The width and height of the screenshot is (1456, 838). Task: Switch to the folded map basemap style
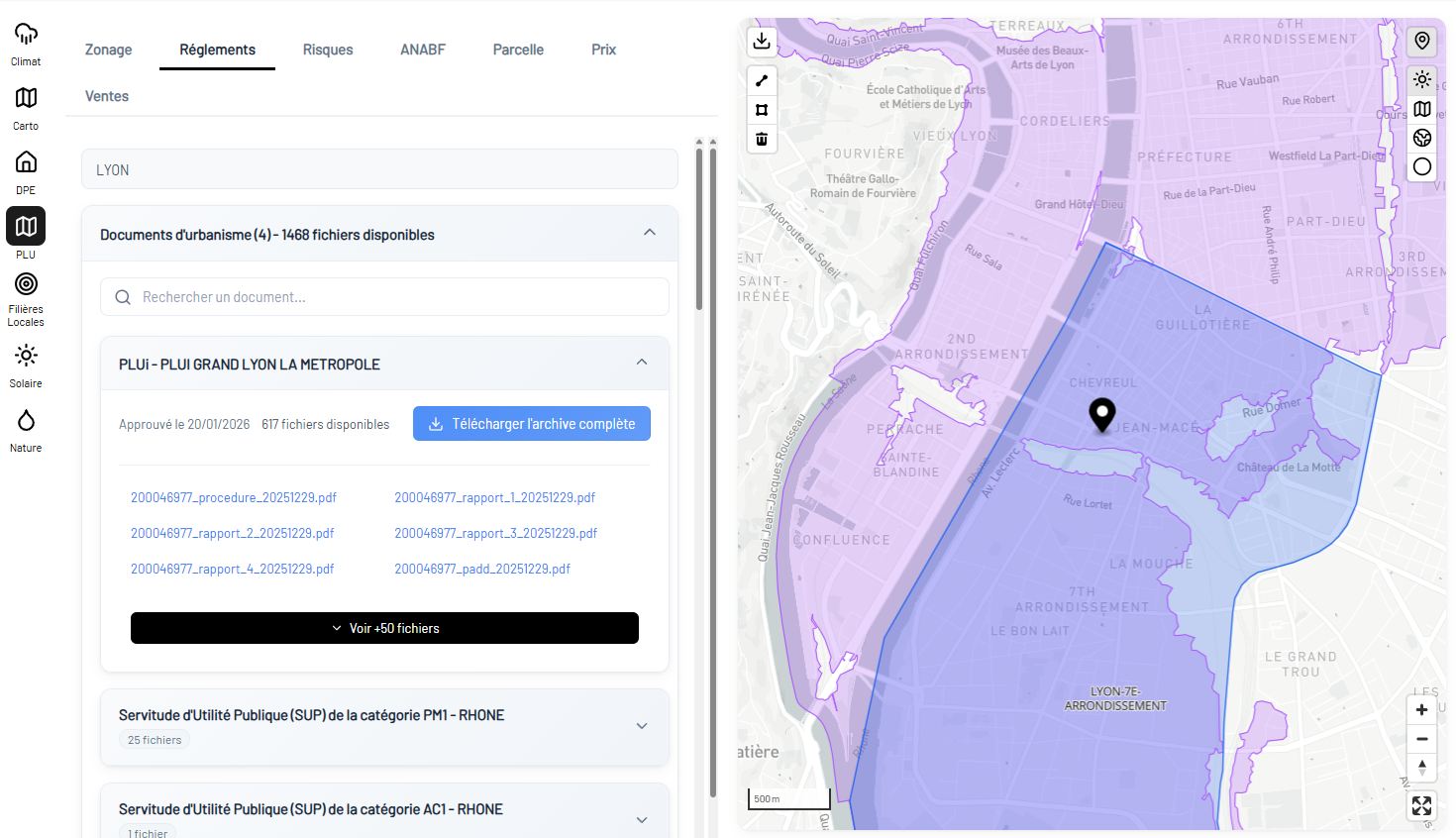pyautogui.click(x=1422, y=109)
